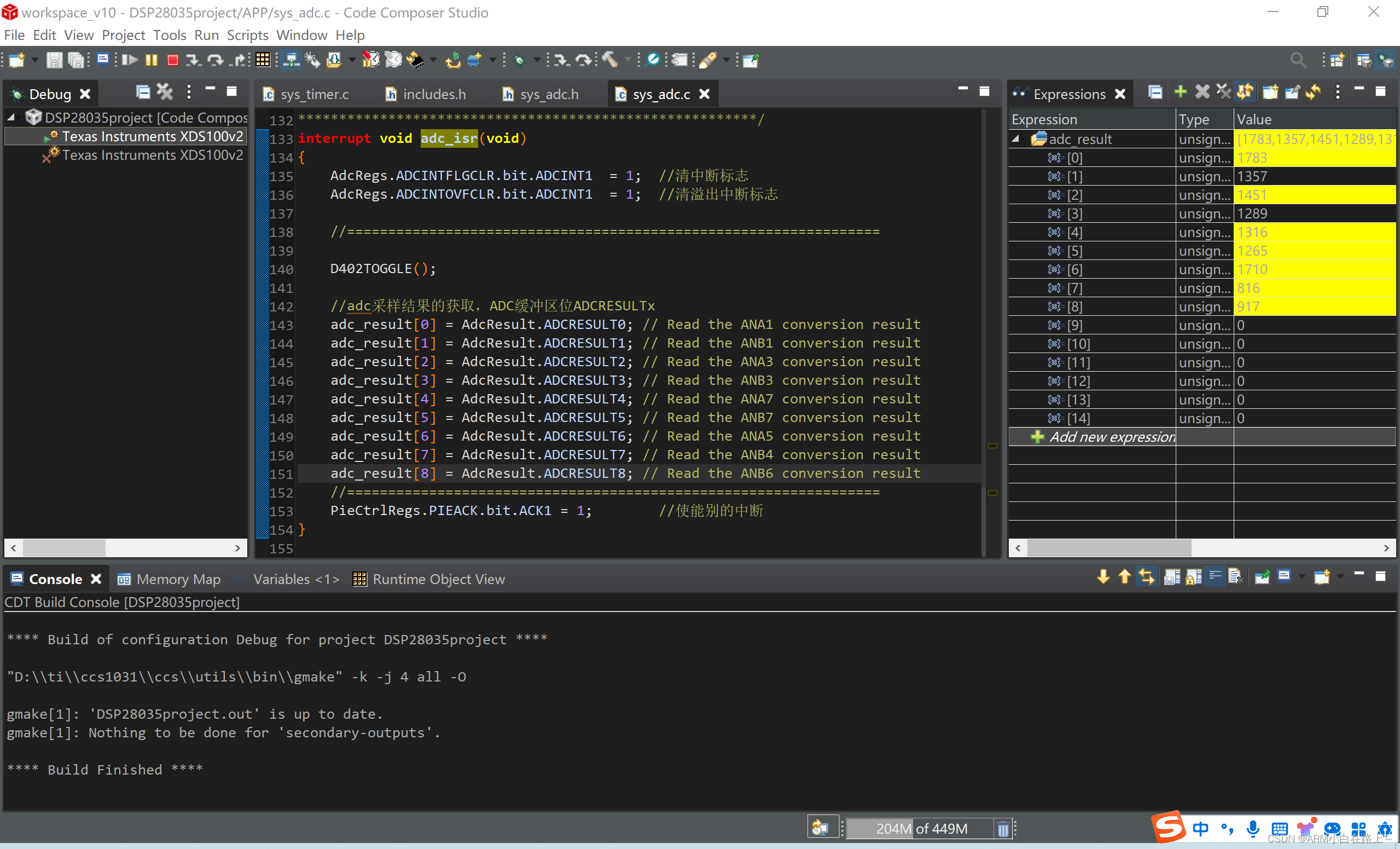Collapse DSP28035project node in Debug view

click(11, 118)
